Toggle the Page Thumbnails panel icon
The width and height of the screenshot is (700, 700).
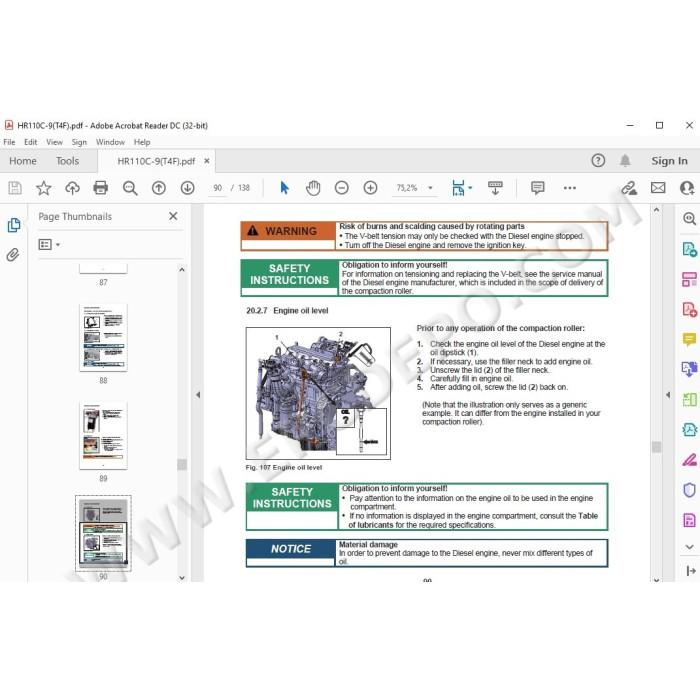[x=14, y=225]
